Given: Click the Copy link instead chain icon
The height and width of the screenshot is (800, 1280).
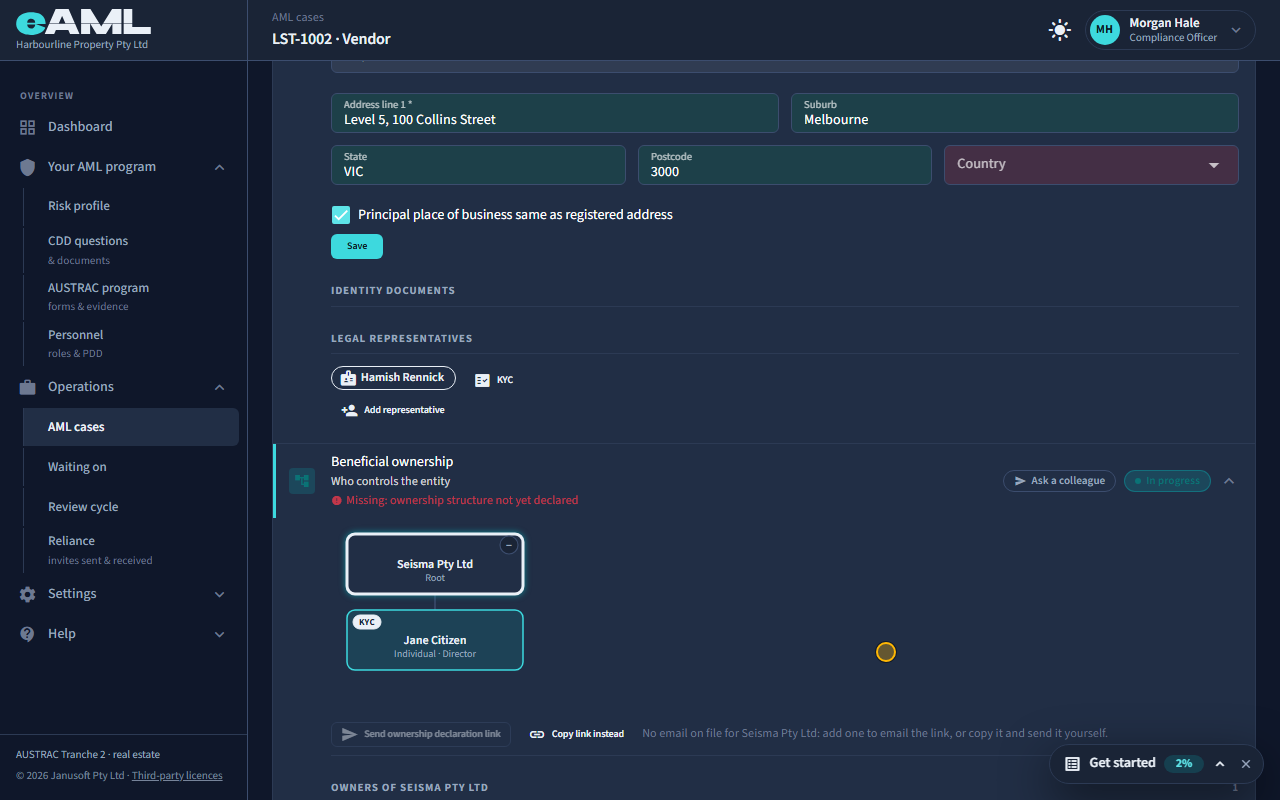Looking at the screenshot, I should 537,734.
